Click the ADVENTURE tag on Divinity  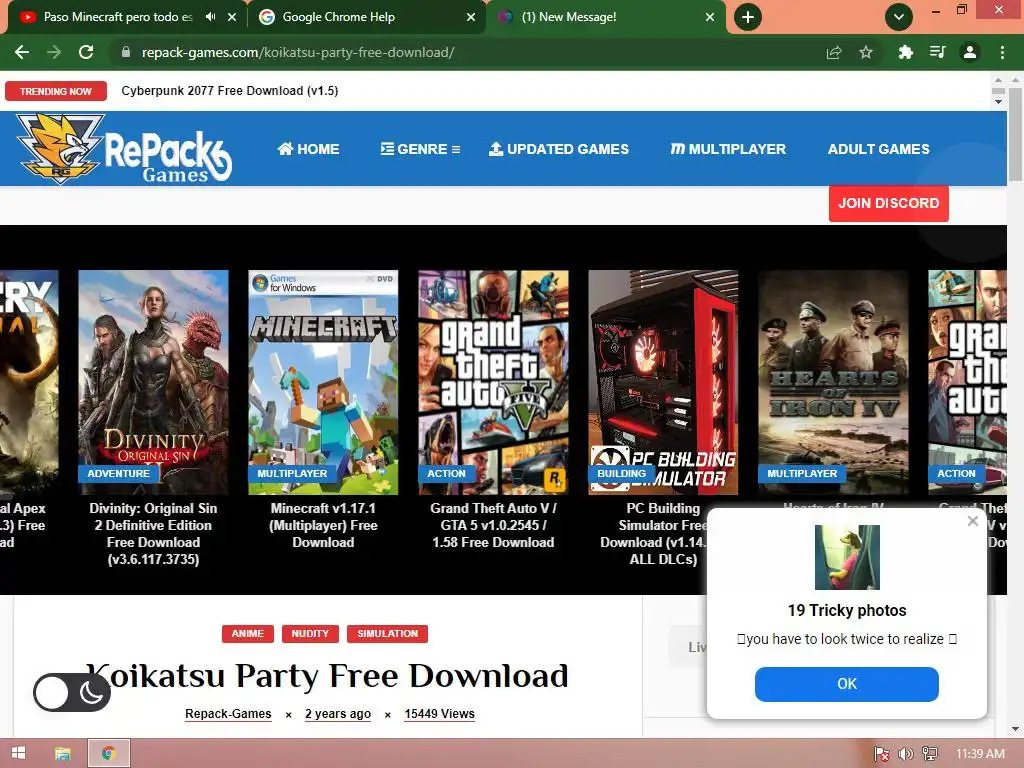click(x=118, y=473)
